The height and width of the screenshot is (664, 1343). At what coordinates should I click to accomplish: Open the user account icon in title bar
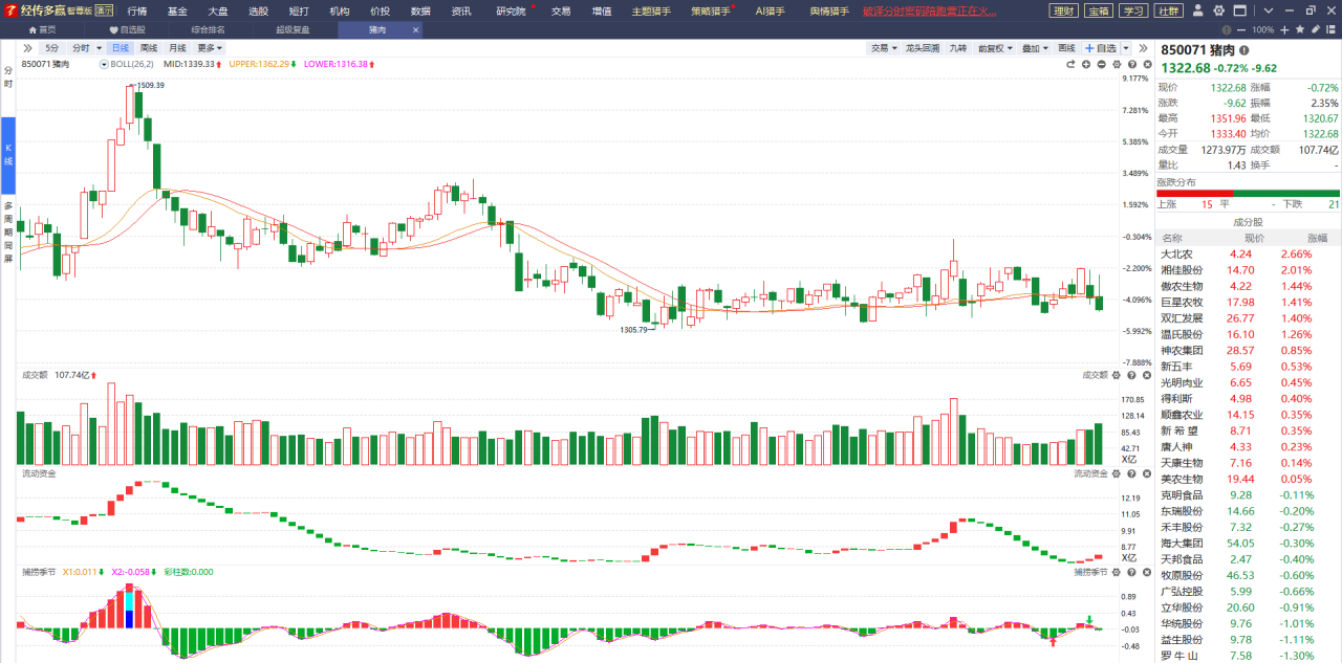point(1203,11)
